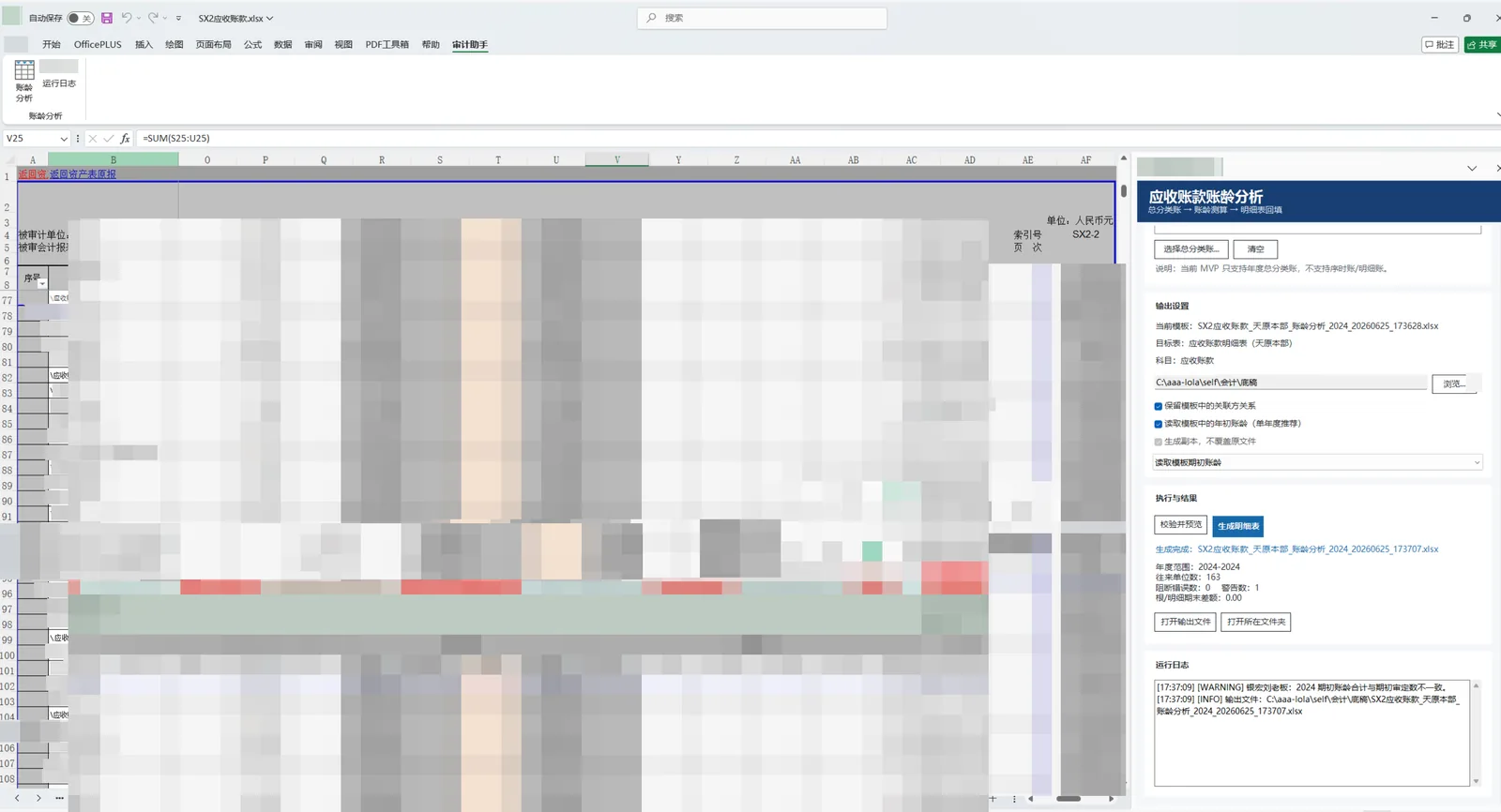This screenshot has height=812, width=1501.
Task: Toggle the 自动保存 AutoSave switch
Action: (81, 18)
